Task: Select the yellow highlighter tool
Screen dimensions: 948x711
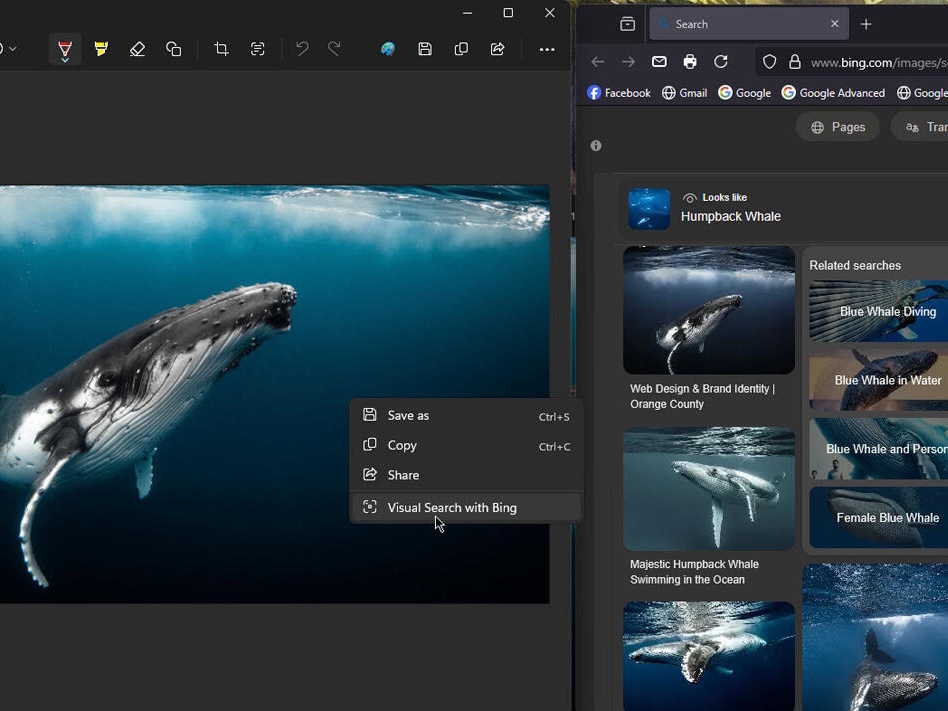Action: coord(101,49)
